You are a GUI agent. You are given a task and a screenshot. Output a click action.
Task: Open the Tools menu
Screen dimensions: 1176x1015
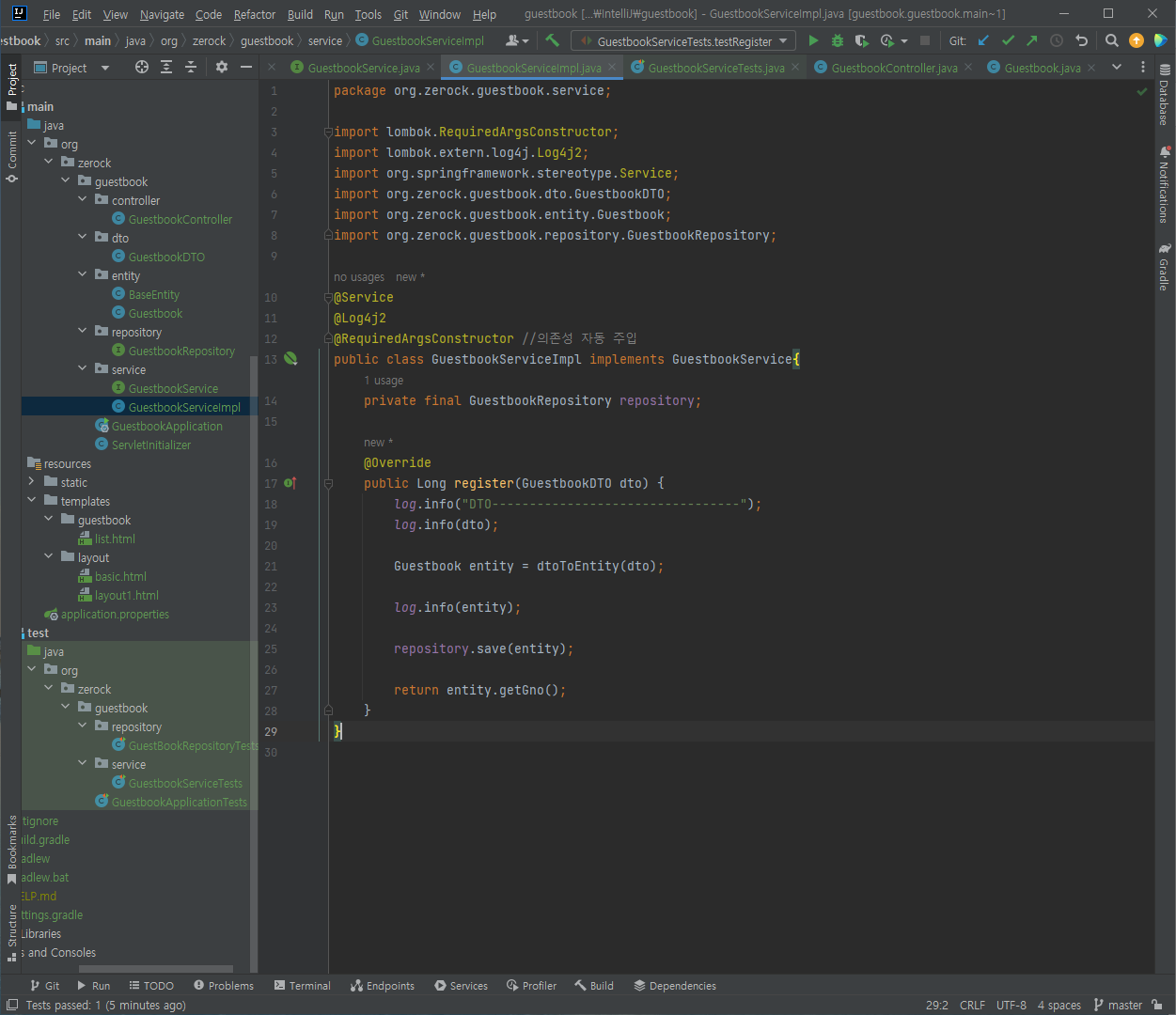pyautogui.click(x=368, y=14)
